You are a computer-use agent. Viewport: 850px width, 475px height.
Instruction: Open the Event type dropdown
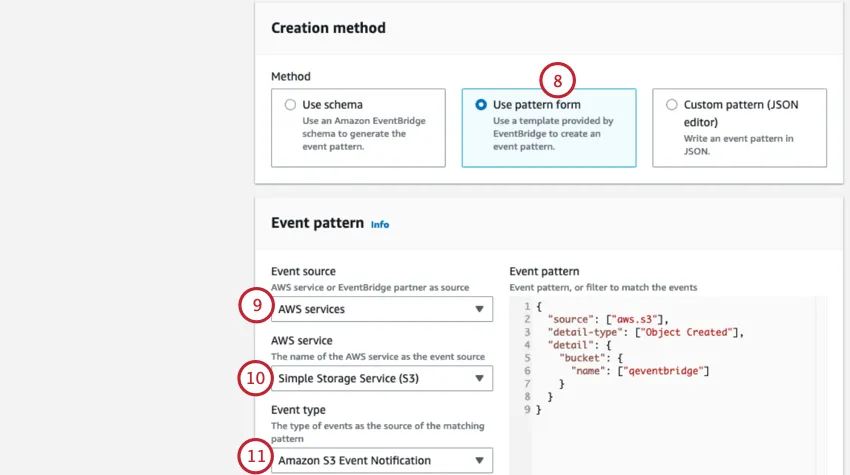381,460
